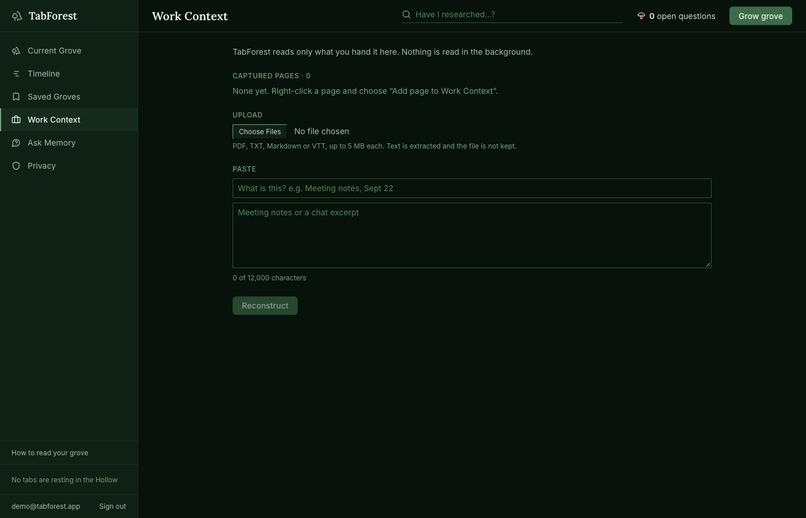Click the 'PDF, TXT, Markdown or VTT' hint text

point(374,146)
